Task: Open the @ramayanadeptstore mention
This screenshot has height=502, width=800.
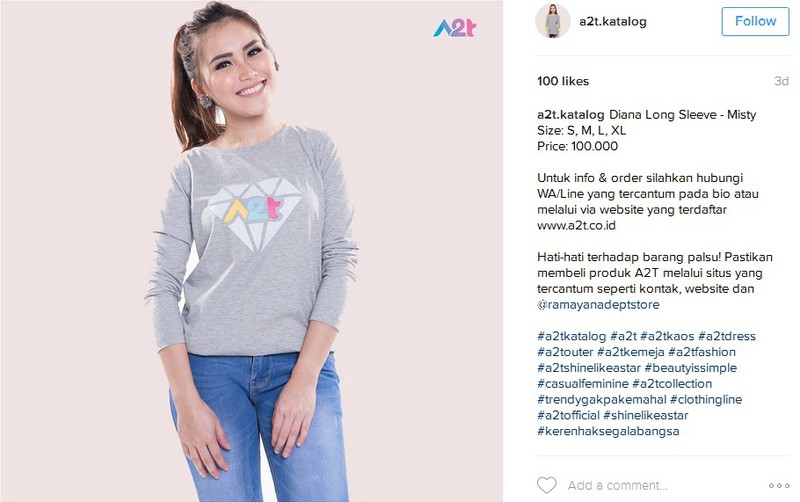Action: (x=598, y=305)
